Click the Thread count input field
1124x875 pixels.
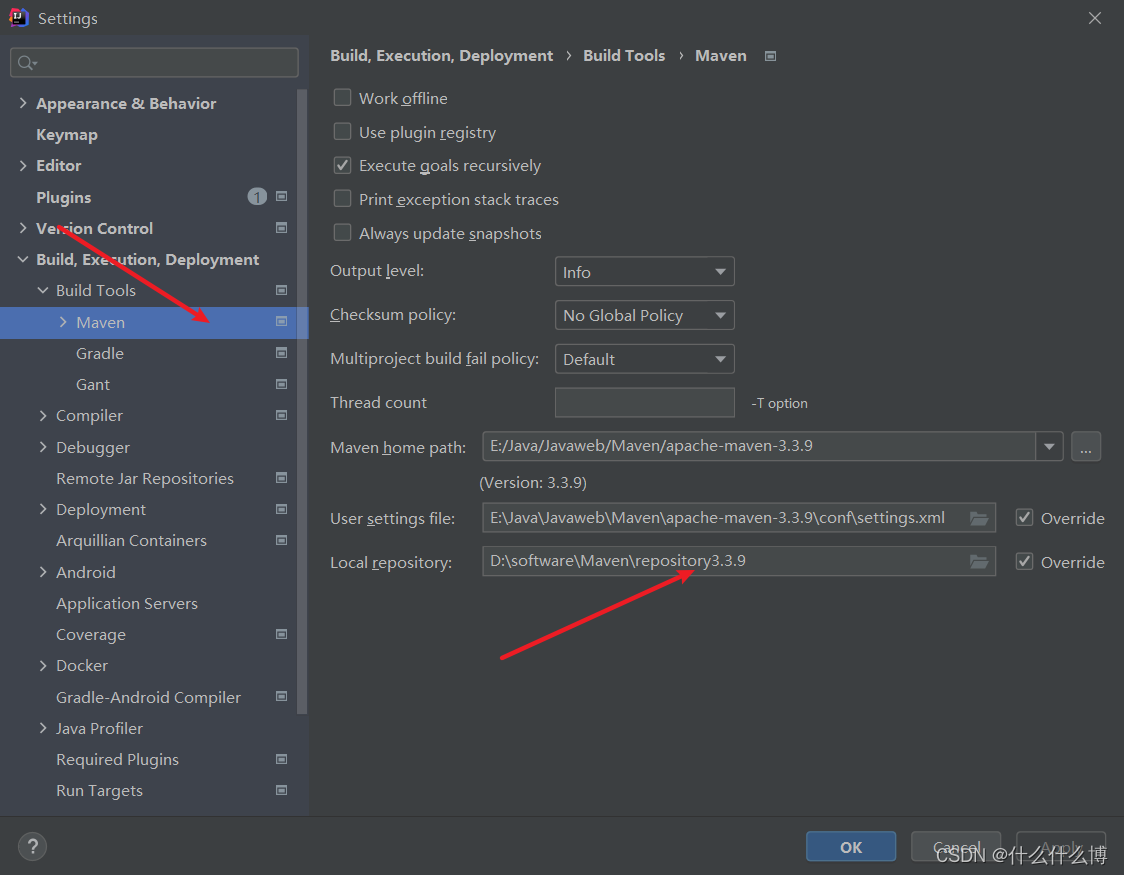pyautogui.click(x=644, y=402)
